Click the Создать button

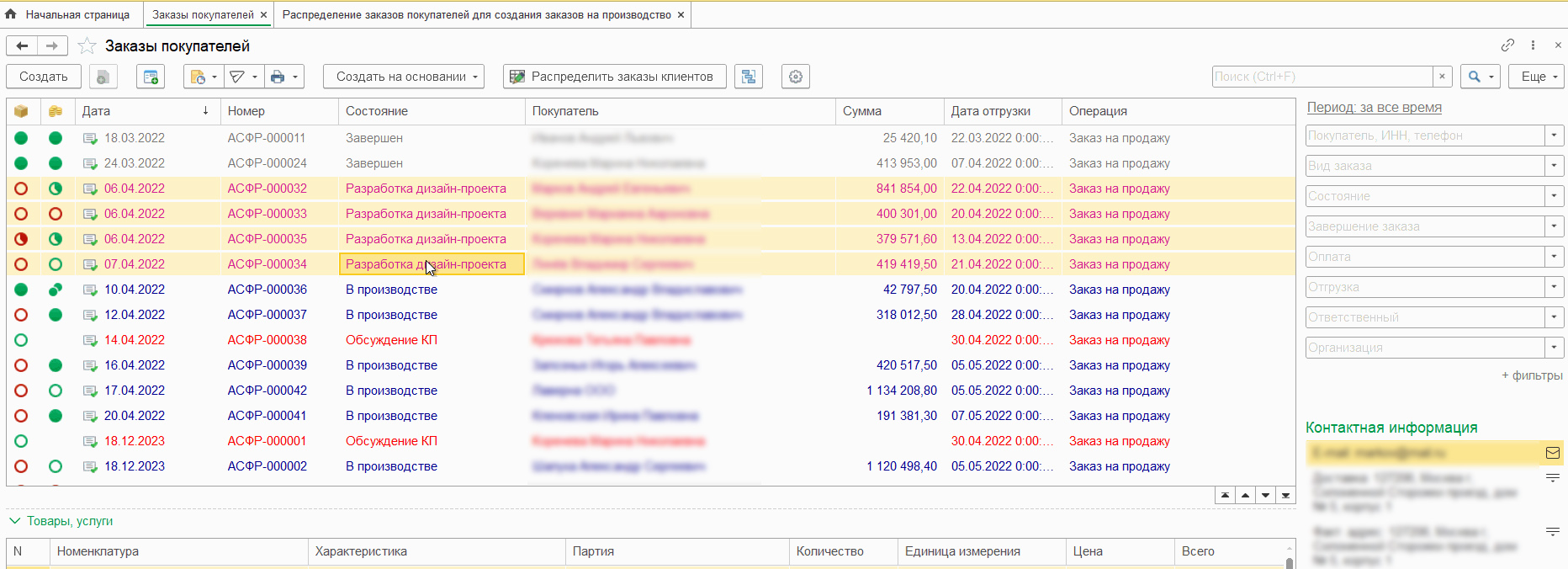click(44, 77)
